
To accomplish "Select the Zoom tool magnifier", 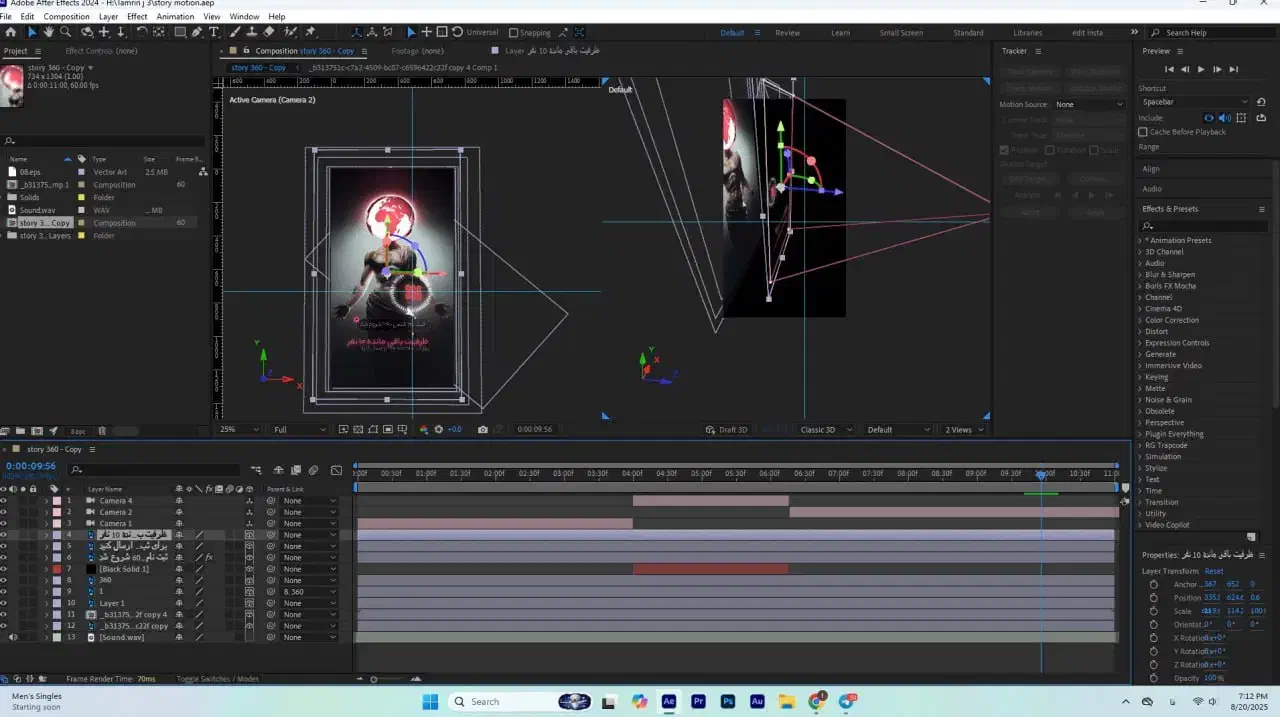I will click(x=65, y=32).
